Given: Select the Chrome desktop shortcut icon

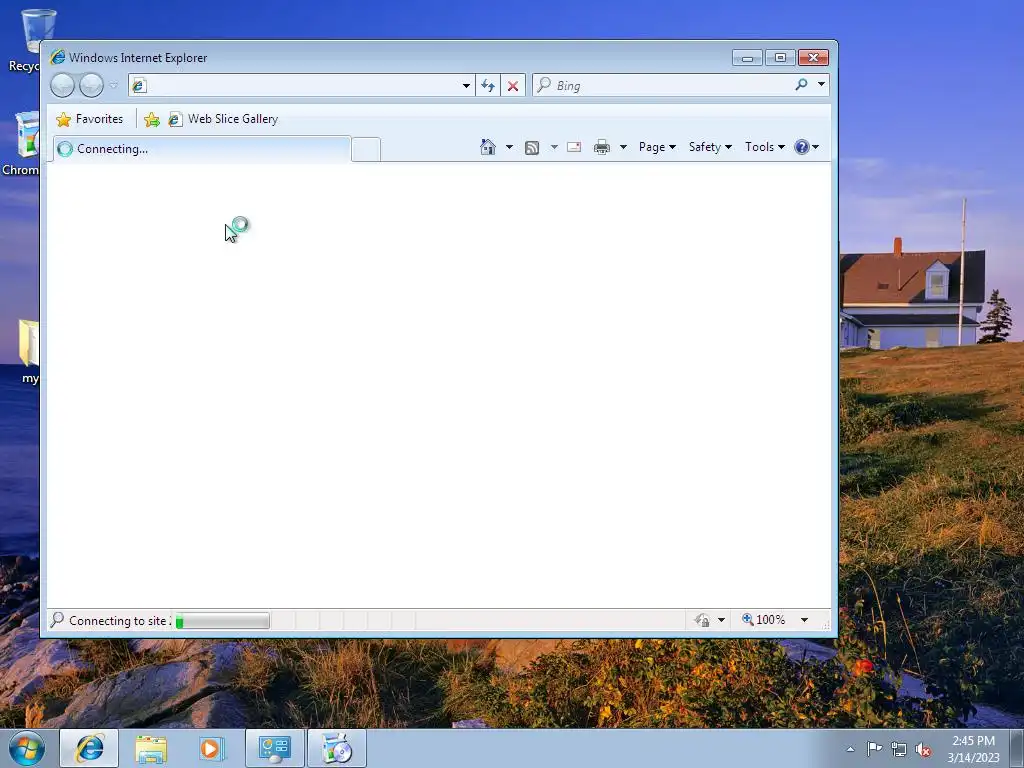Looking at the screenshot, I should coord(23,144).
